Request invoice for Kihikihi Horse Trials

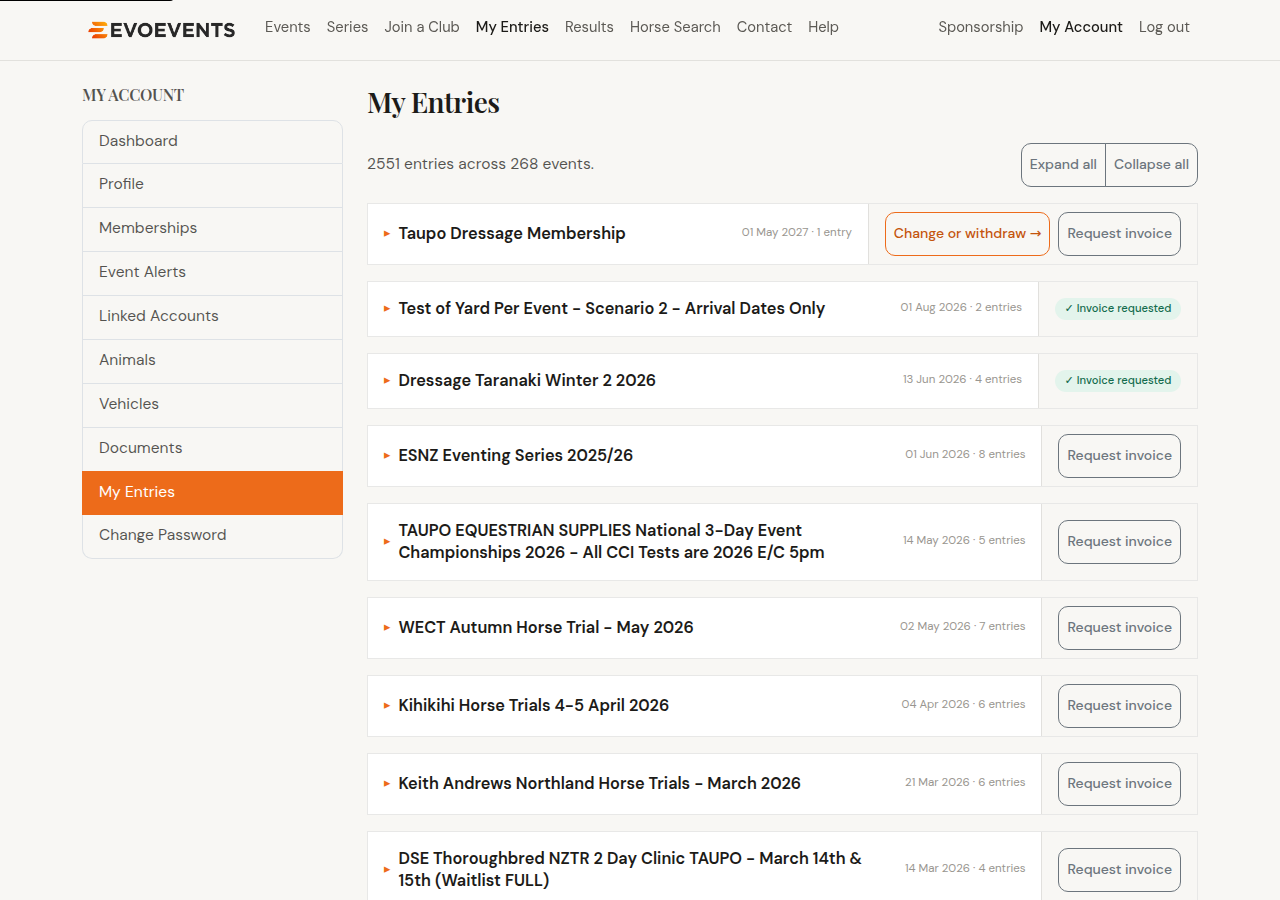(1119, 706)
